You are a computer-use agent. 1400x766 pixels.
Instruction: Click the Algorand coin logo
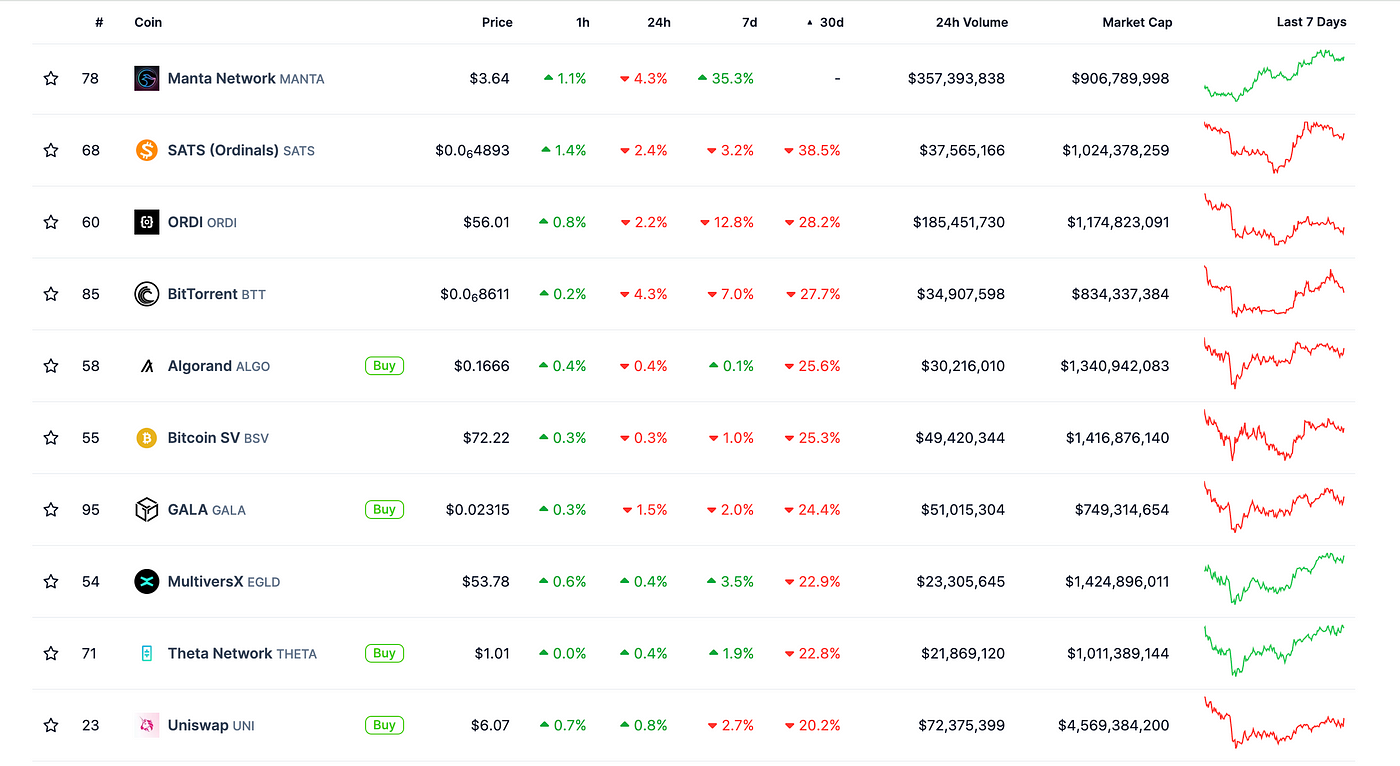click(x=147, y=366)
